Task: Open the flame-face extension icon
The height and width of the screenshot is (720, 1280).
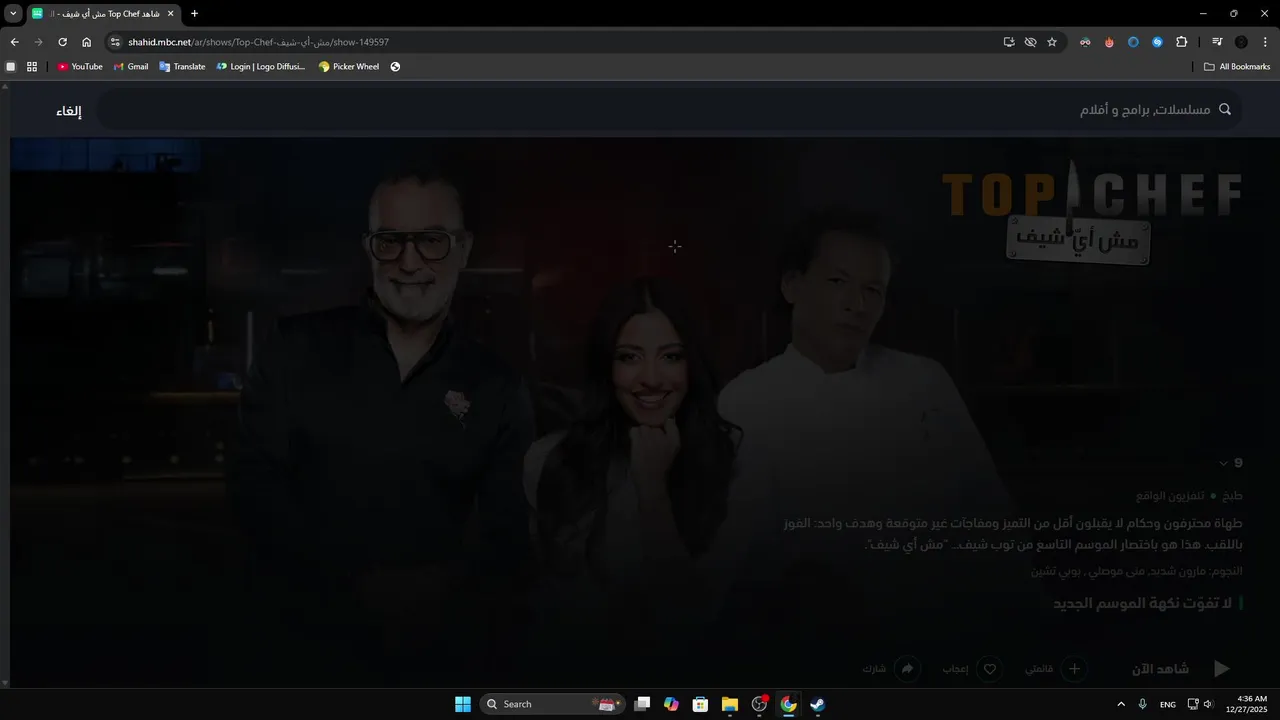Action: pyautogui.click(x=1109, y=42)
